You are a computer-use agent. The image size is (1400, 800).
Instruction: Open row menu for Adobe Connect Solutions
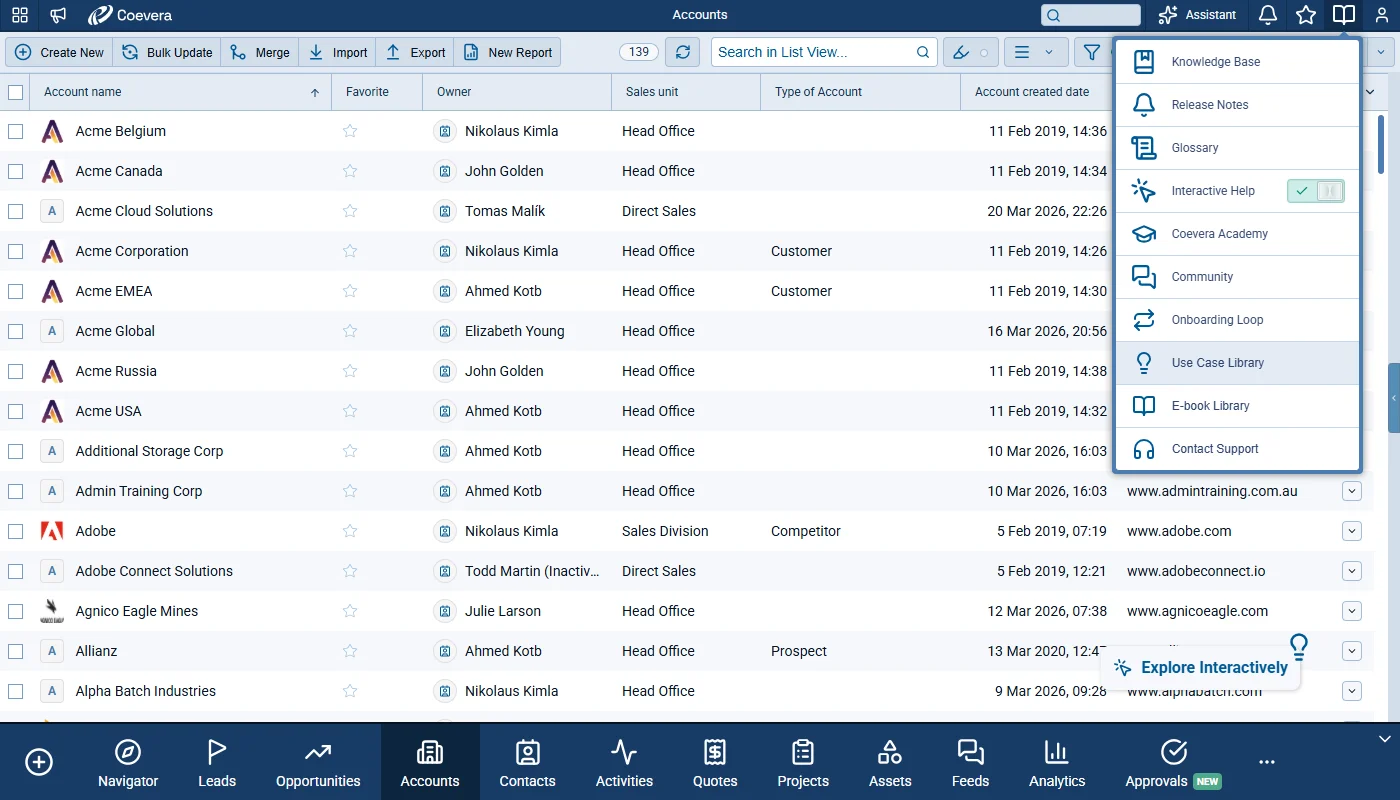(x=1352, y=571)
